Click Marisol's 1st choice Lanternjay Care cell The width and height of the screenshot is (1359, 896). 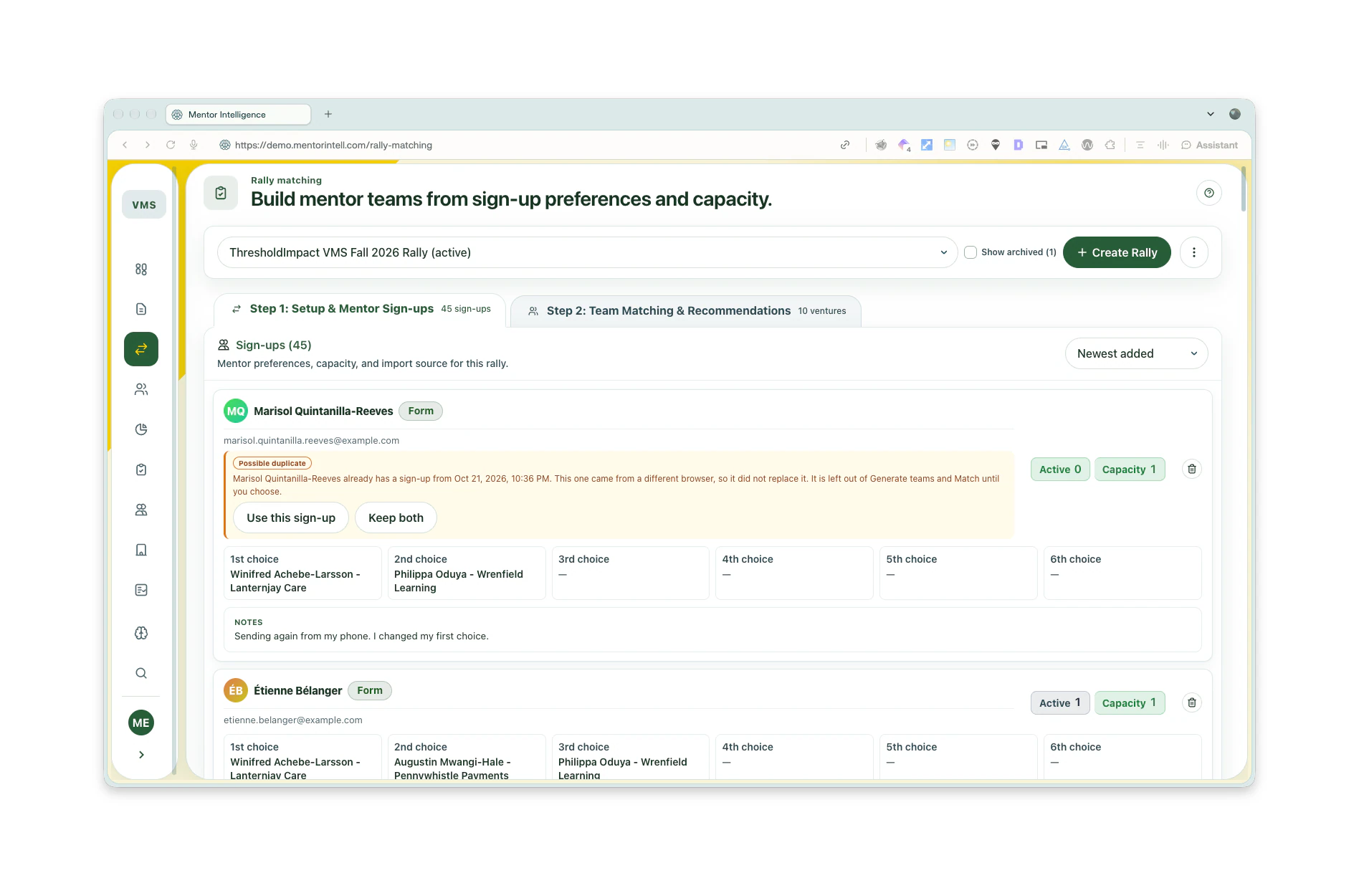point(302,573)
